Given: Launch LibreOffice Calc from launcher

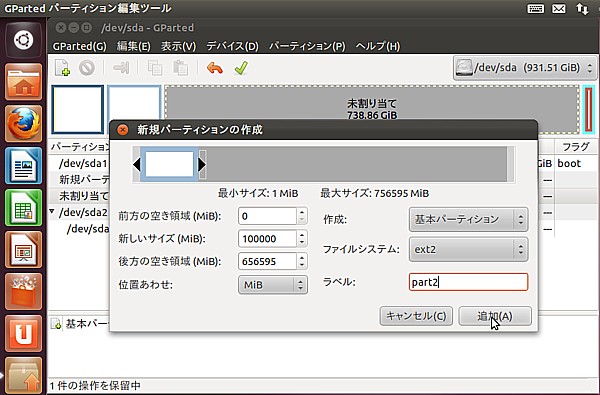Looking at the screenshot, I should coord(24,208).
